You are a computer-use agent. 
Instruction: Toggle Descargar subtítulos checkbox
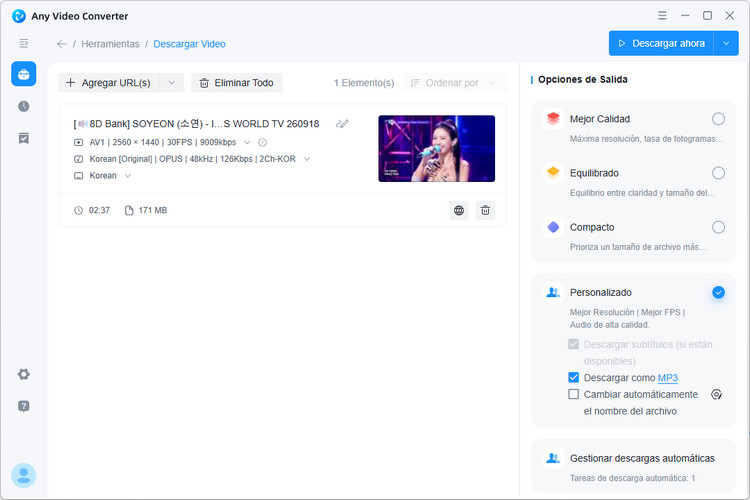pos(574,344)
